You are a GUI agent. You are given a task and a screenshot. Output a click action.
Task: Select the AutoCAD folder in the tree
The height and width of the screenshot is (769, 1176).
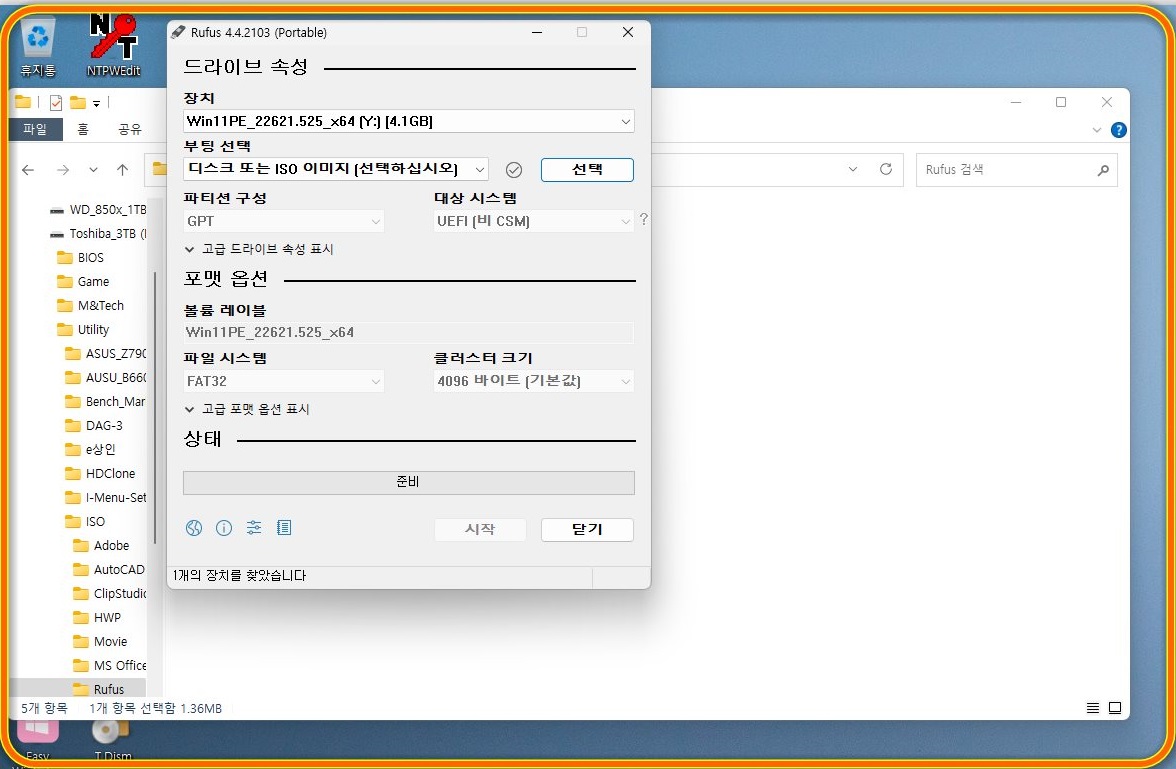pyautogui.click(x=110, y=569)
